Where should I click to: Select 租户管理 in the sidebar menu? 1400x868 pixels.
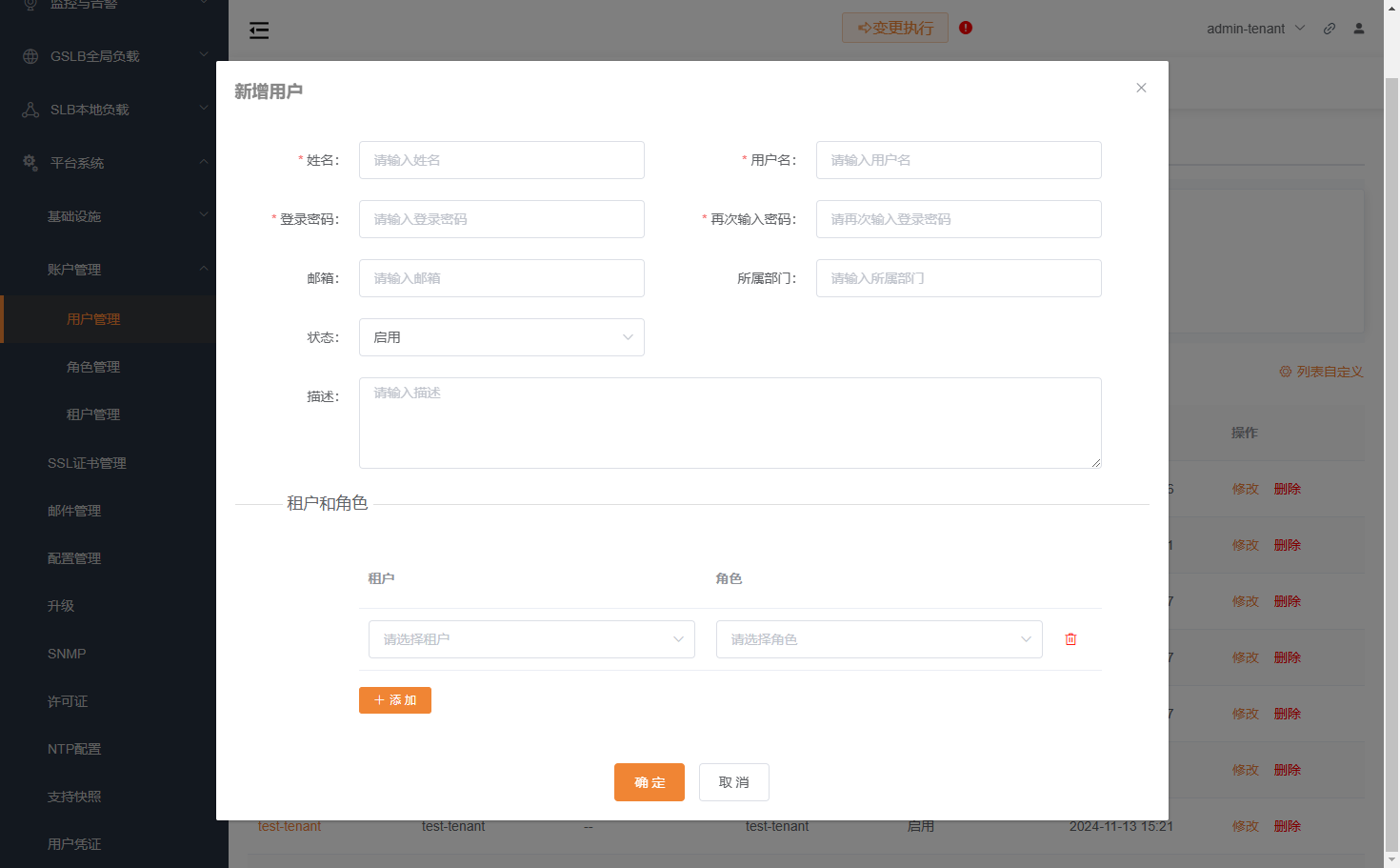tap(92, 414)
